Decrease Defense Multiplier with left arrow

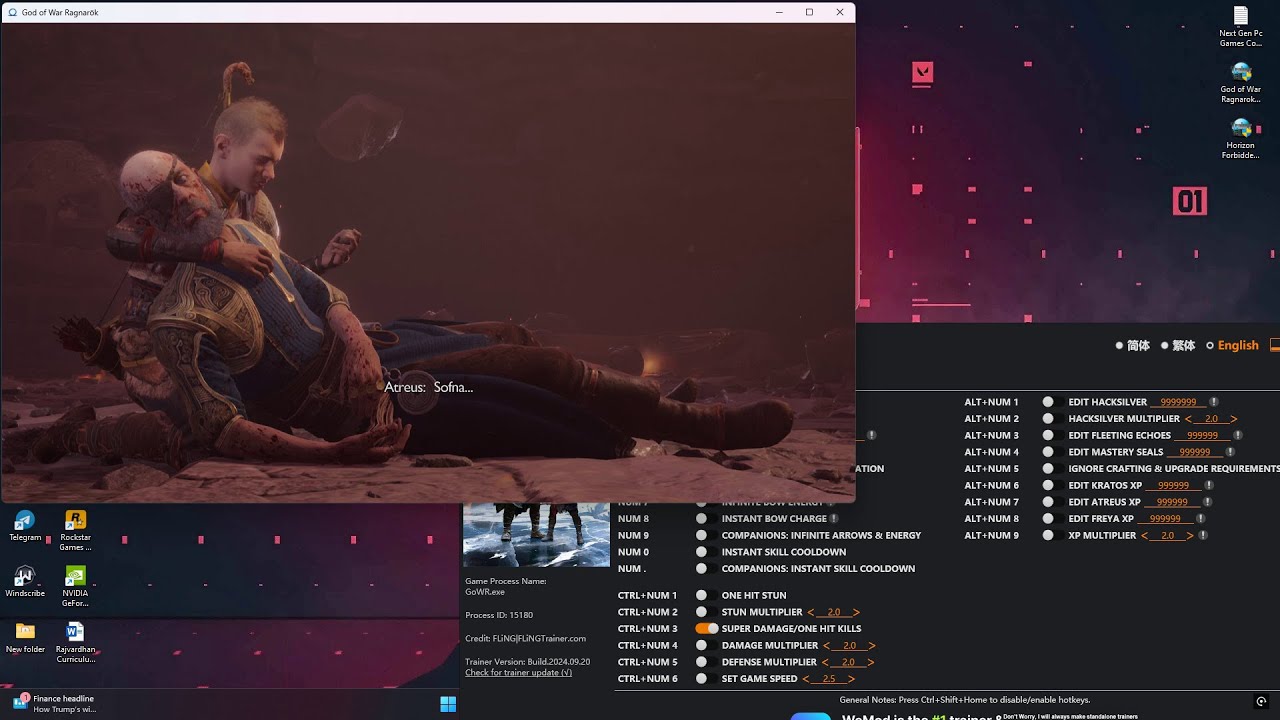tap(826, 662)
